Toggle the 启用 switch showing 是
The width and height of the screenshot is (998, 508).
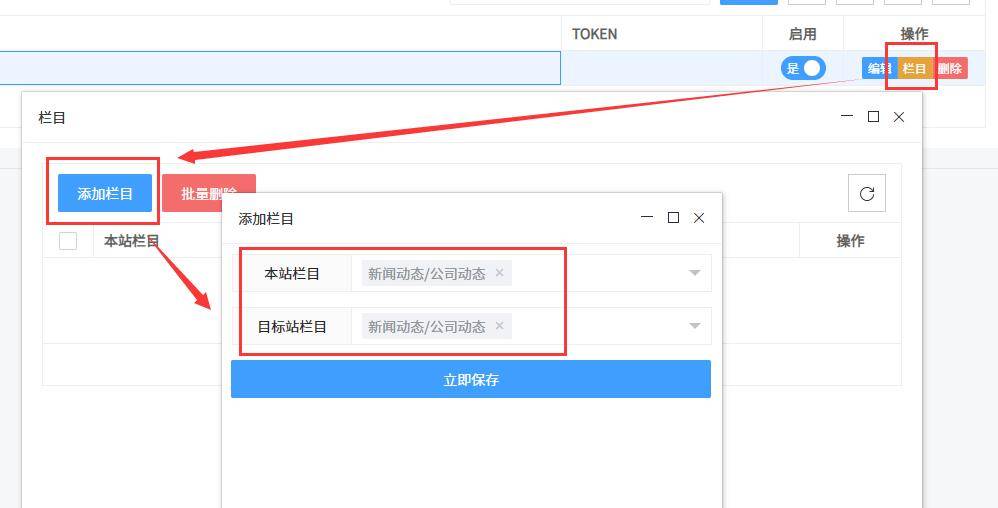(803, 68)
